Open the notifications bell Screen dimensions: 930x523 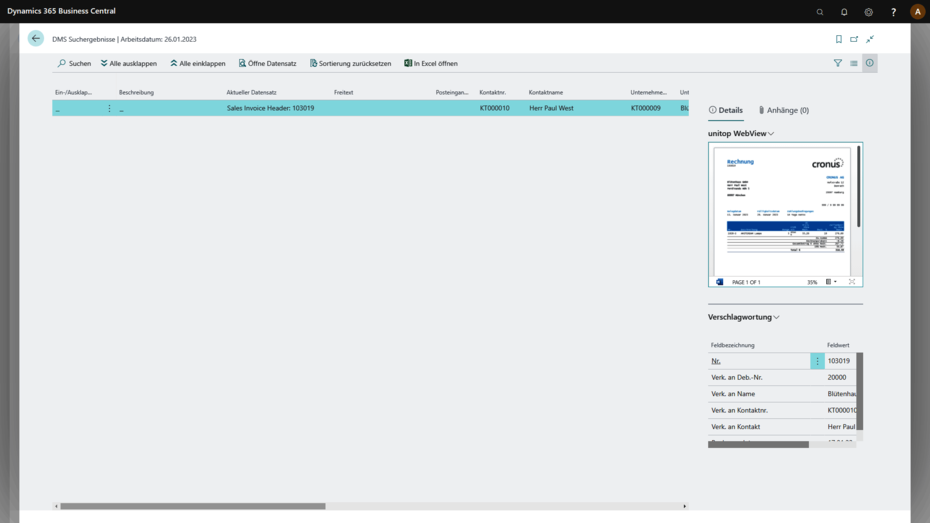844,12
